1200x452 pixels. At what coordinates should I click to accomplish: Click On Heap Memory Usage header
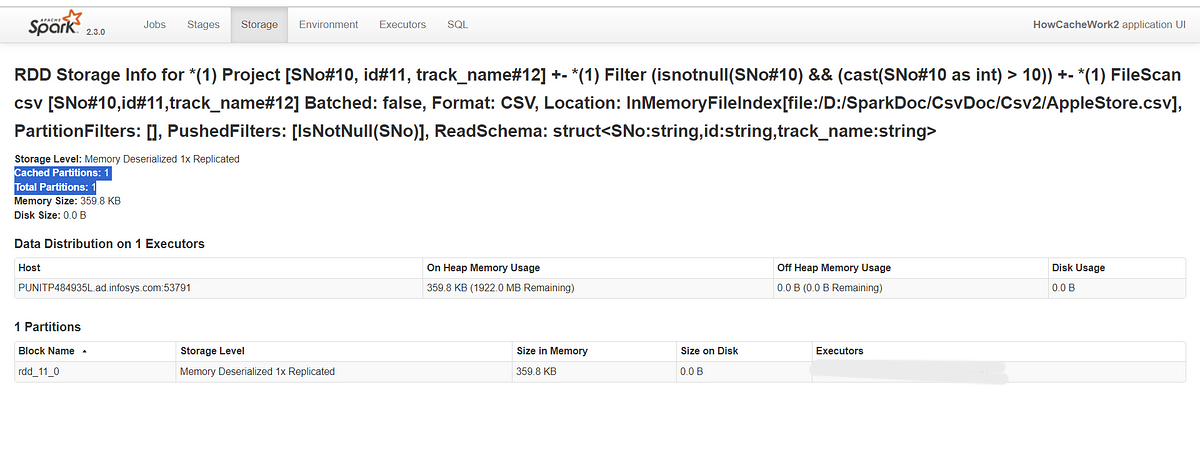(x=483, y=268)
